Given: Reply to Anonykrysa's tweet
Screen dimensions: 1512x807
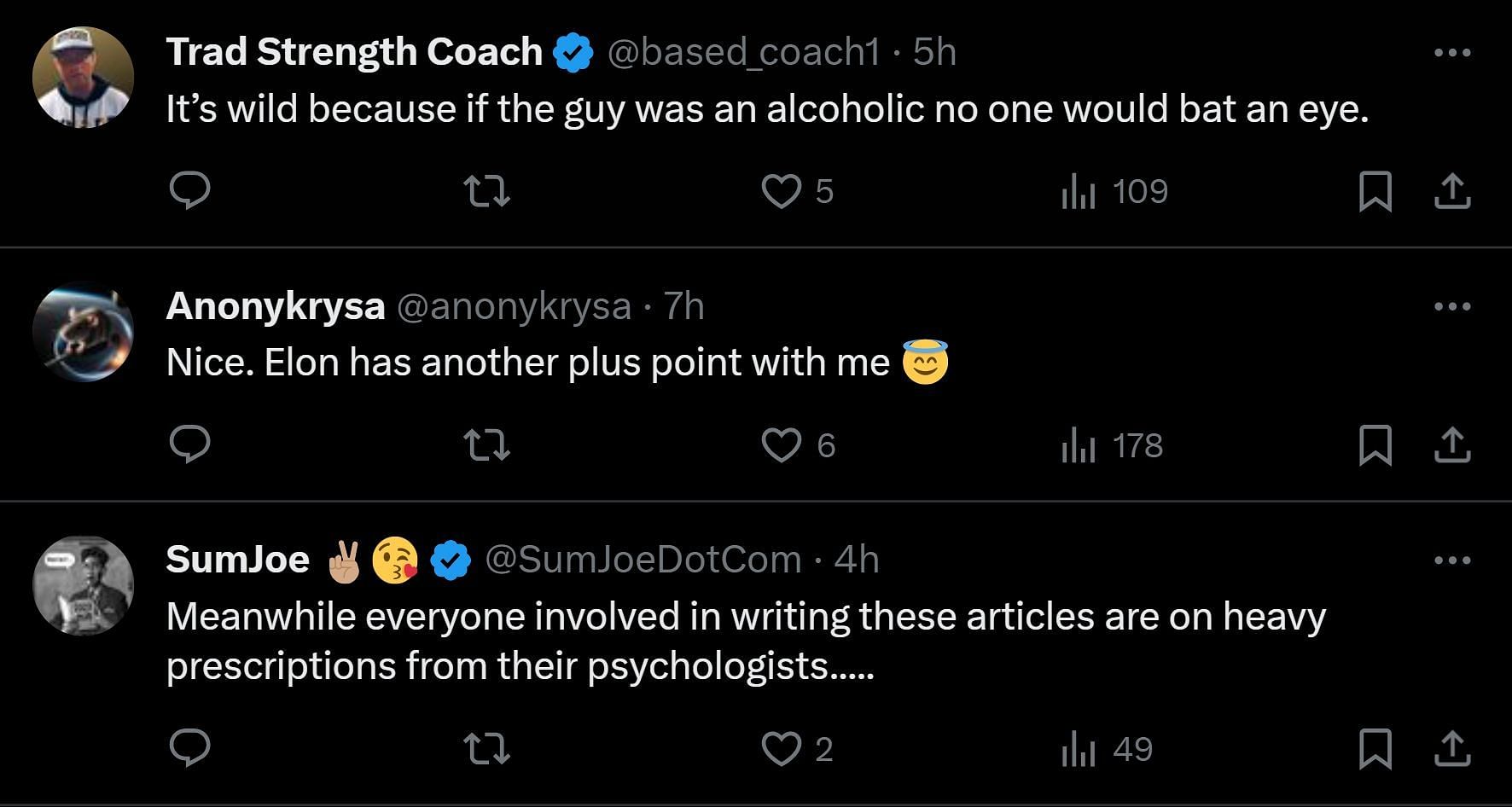Looking at the screenshot, I should click(x=189, y=444).
